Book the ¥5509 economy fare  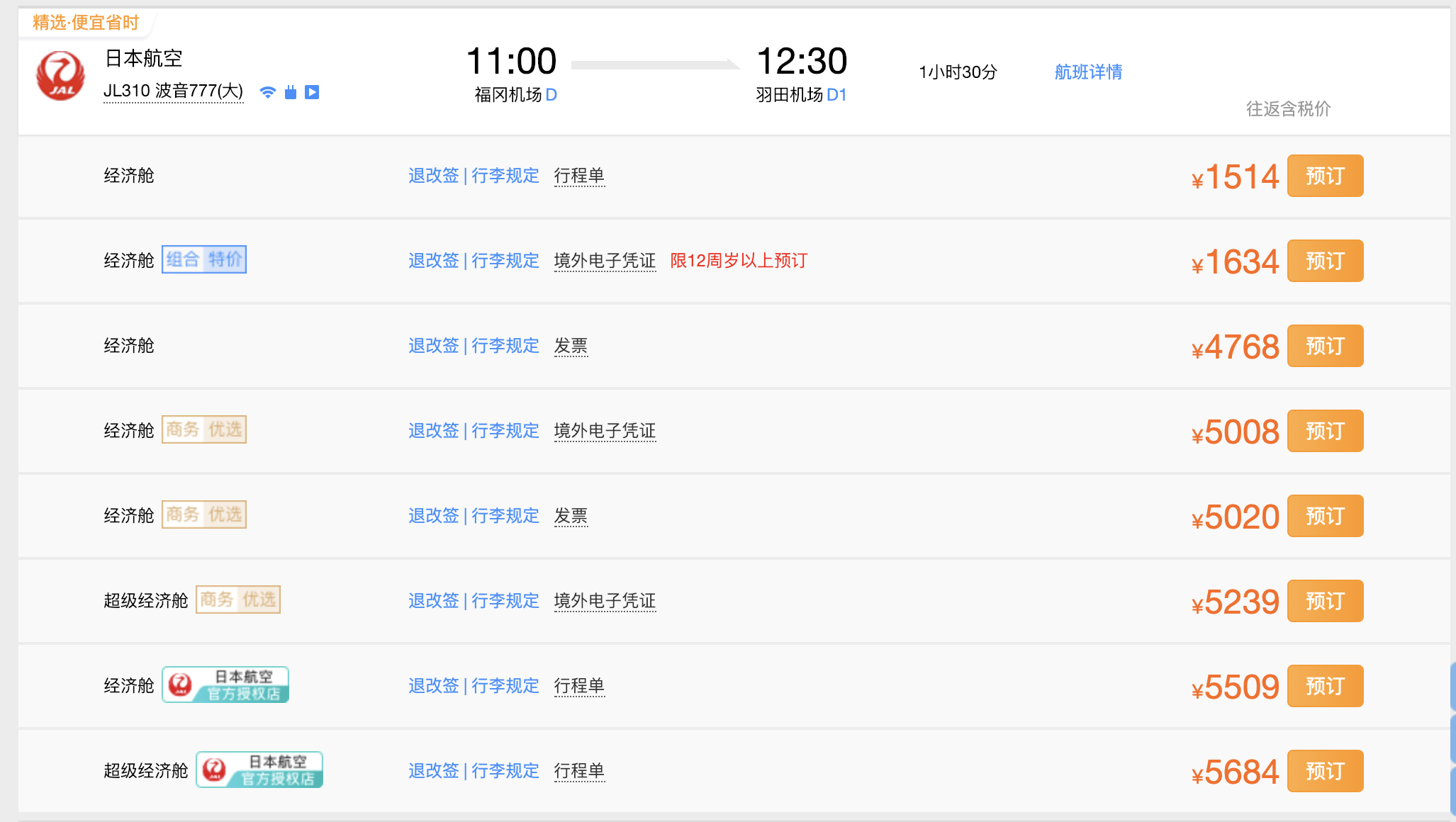point(1325,686)
